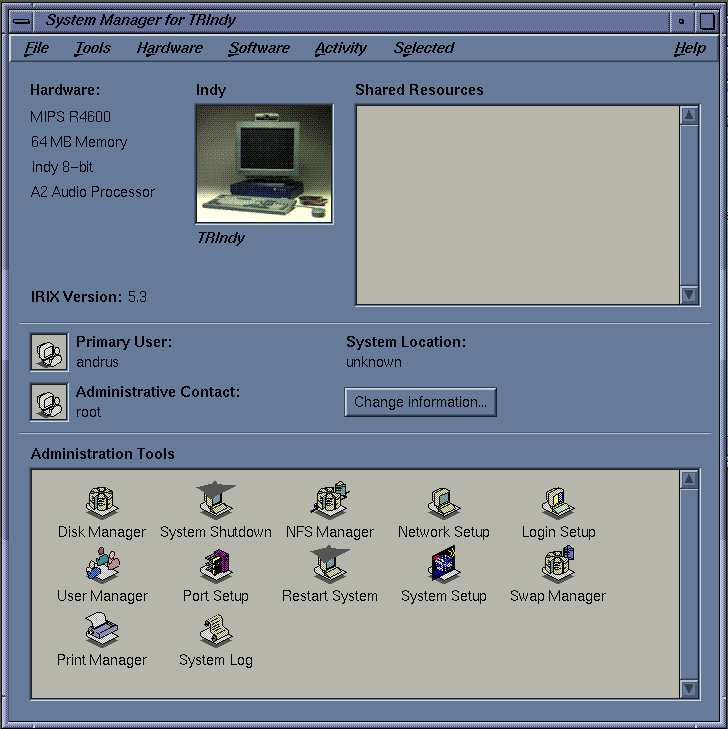Launch the Swap Manager icon
Screen dimensions: 728x729
(558, 564)
